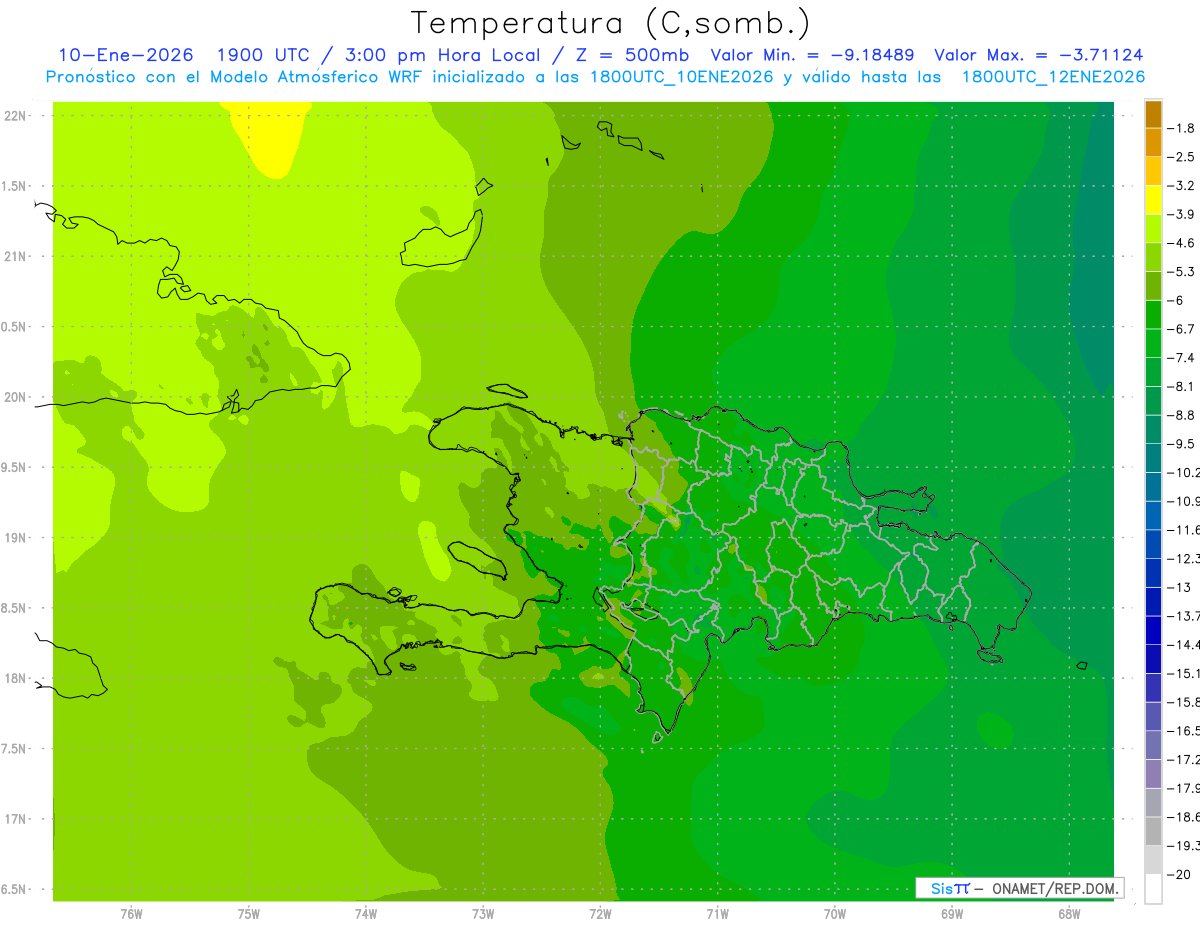Pick the lime swatch between -3.9 and -4.6
The height and width of the screenshot is (927, 1200).
1153,228
